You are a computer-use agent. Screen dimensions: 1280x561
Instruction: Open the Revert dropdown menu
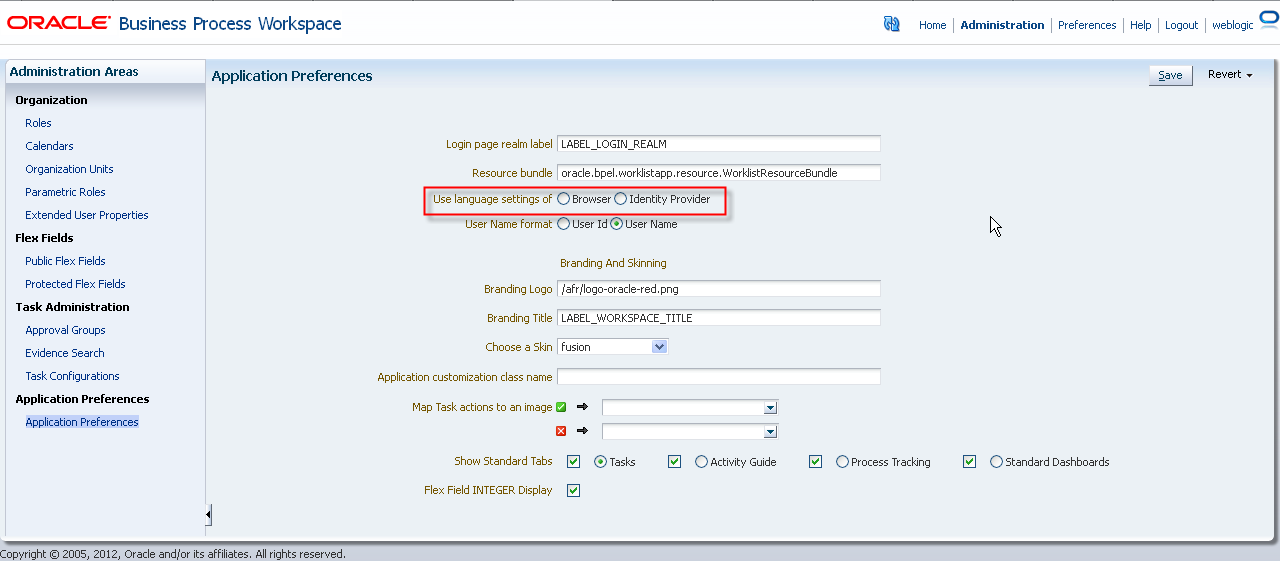coord(1230,75)
